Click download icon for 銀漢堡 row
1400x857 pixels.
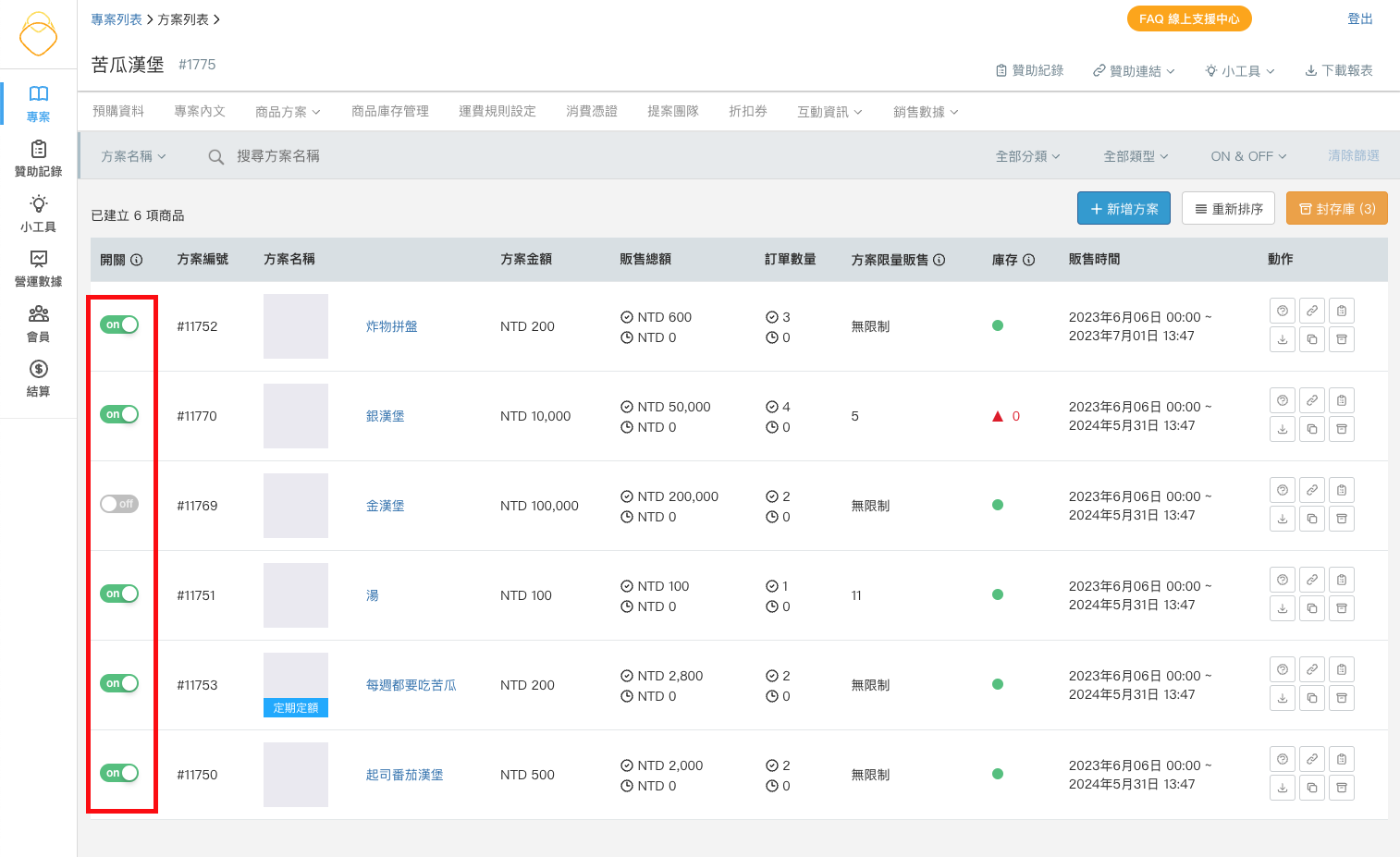coord(1283,429)
